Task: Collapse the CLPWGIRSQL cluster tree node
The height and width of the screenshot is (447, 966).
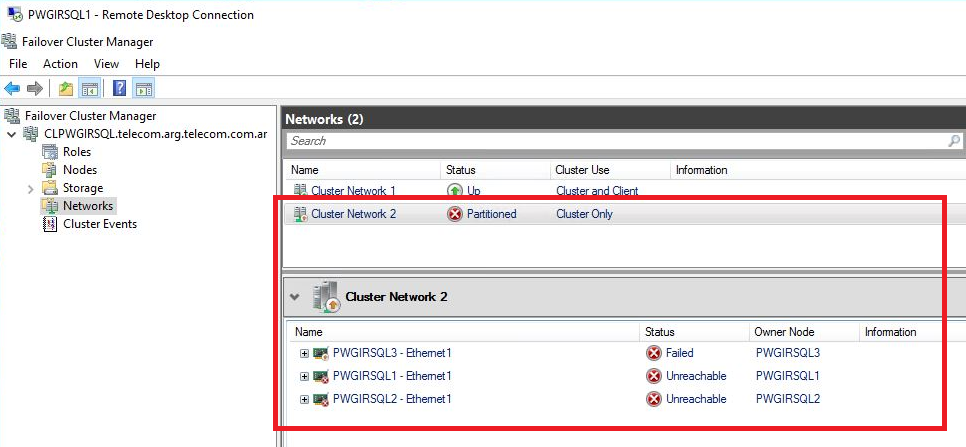Action: [12, 134]
